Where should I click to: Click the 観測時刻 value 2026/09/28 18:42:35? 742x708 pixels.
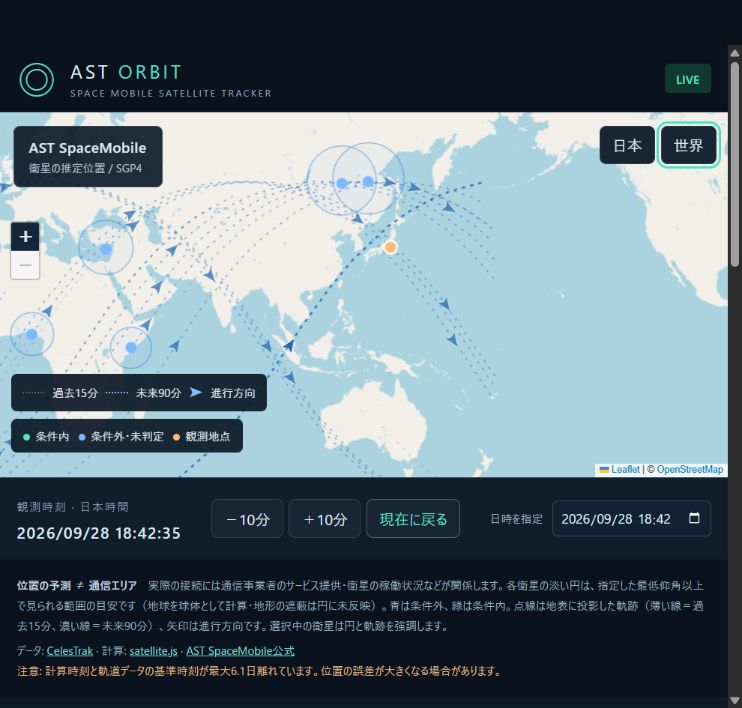pos(98,533)
